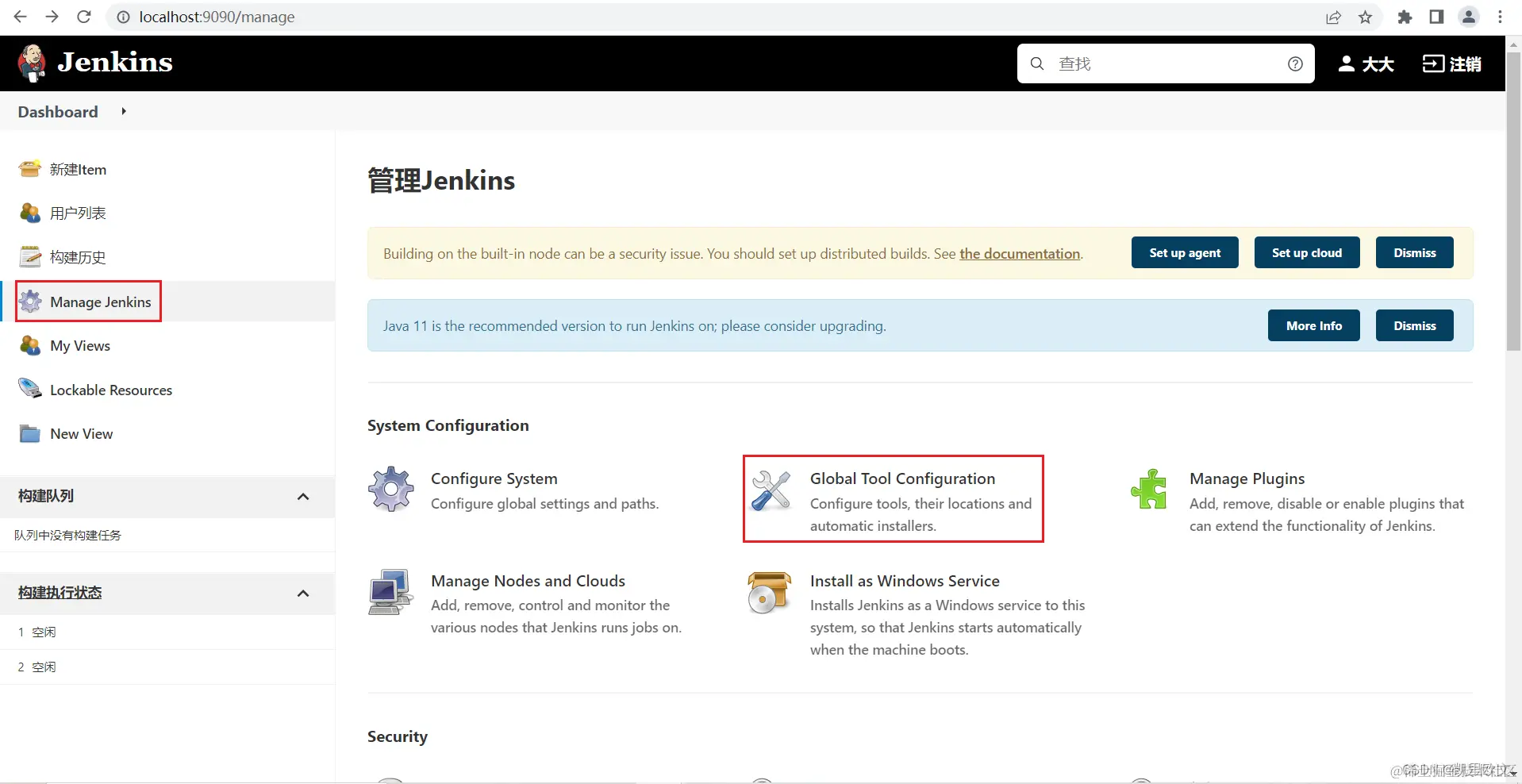
Task: Click the Dashboard breadcrumb link
Action: tap(58, 111)
